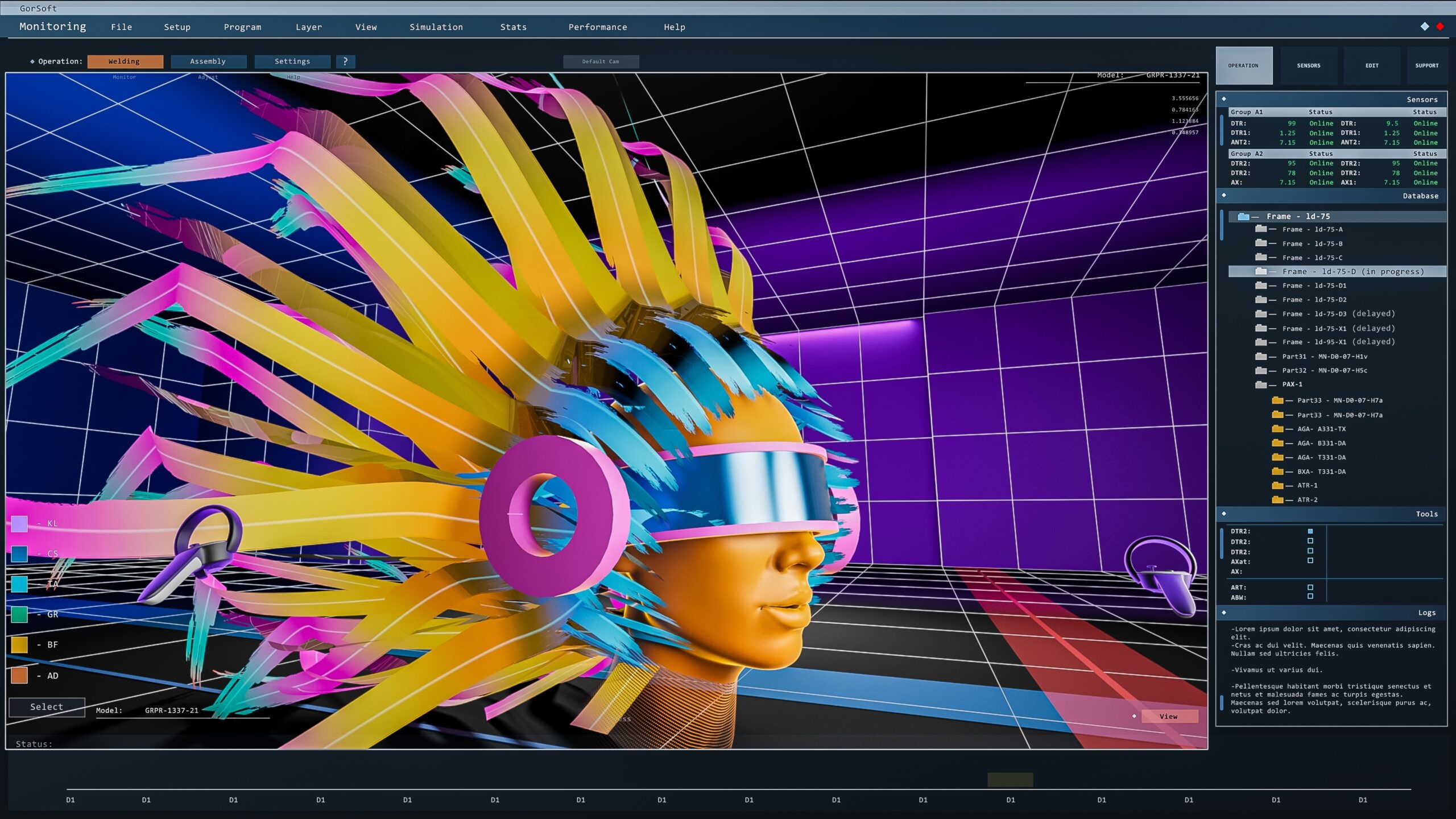Viewport: 1456px width, 819px height.
Task: Collapse the Logs panel via its diamond expander
Action: [x=1223, y=612]
